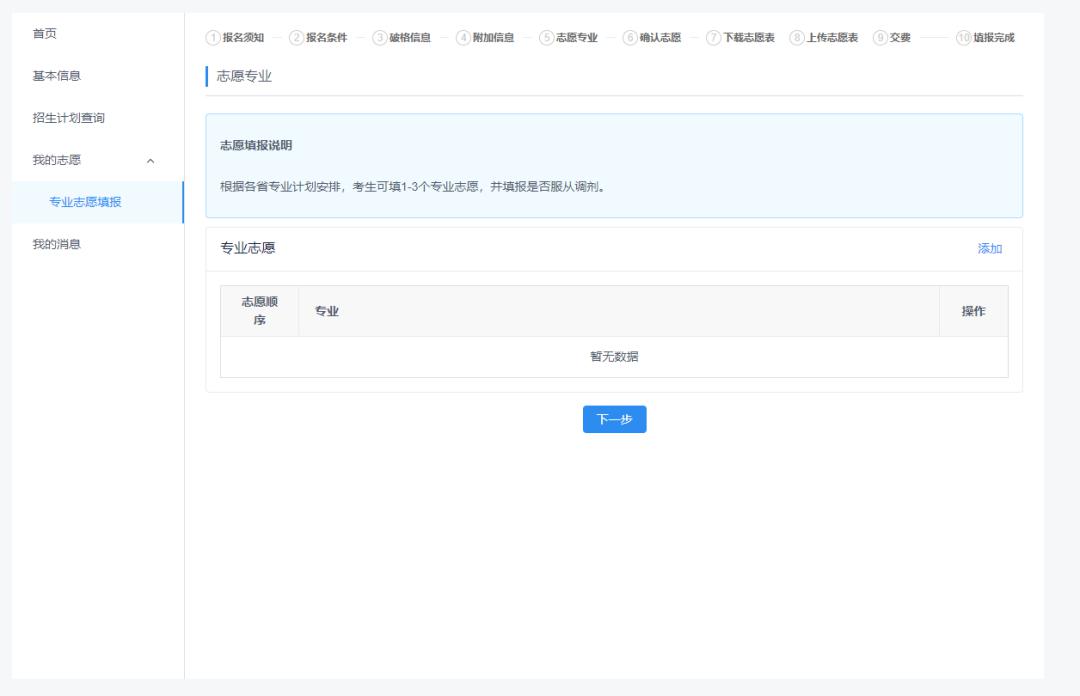The image size is (1080, 696).
Task: Open 我的消息 in the sidebar
Action: click(57, 244)
